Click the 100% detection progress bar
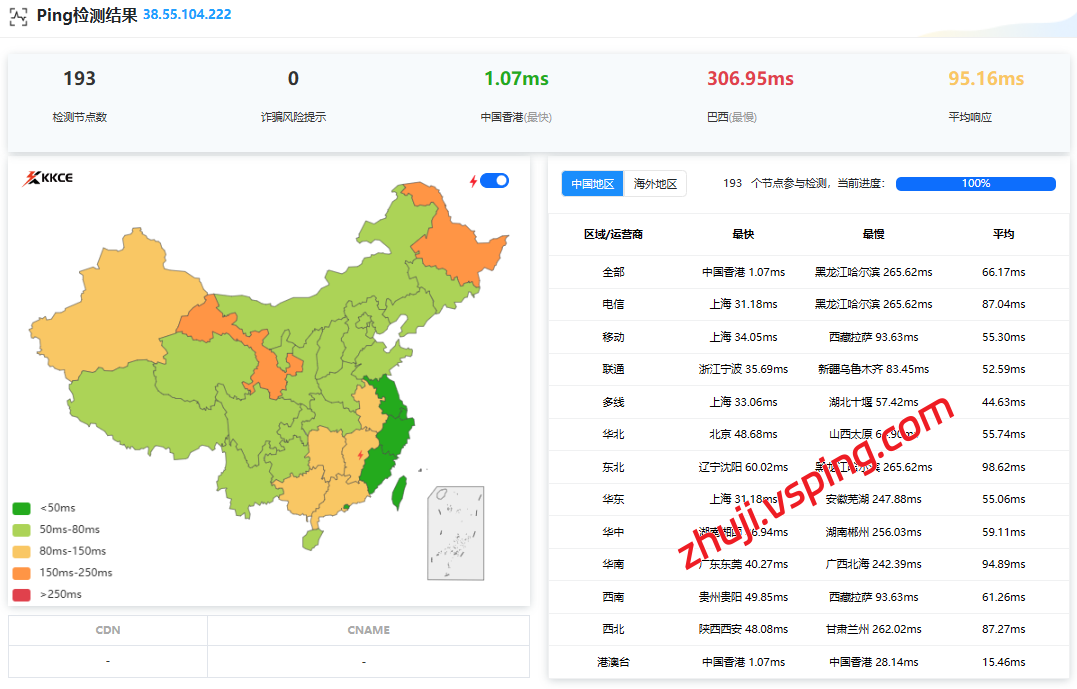This screenshot has height=689, width=1077. [975, 184]
